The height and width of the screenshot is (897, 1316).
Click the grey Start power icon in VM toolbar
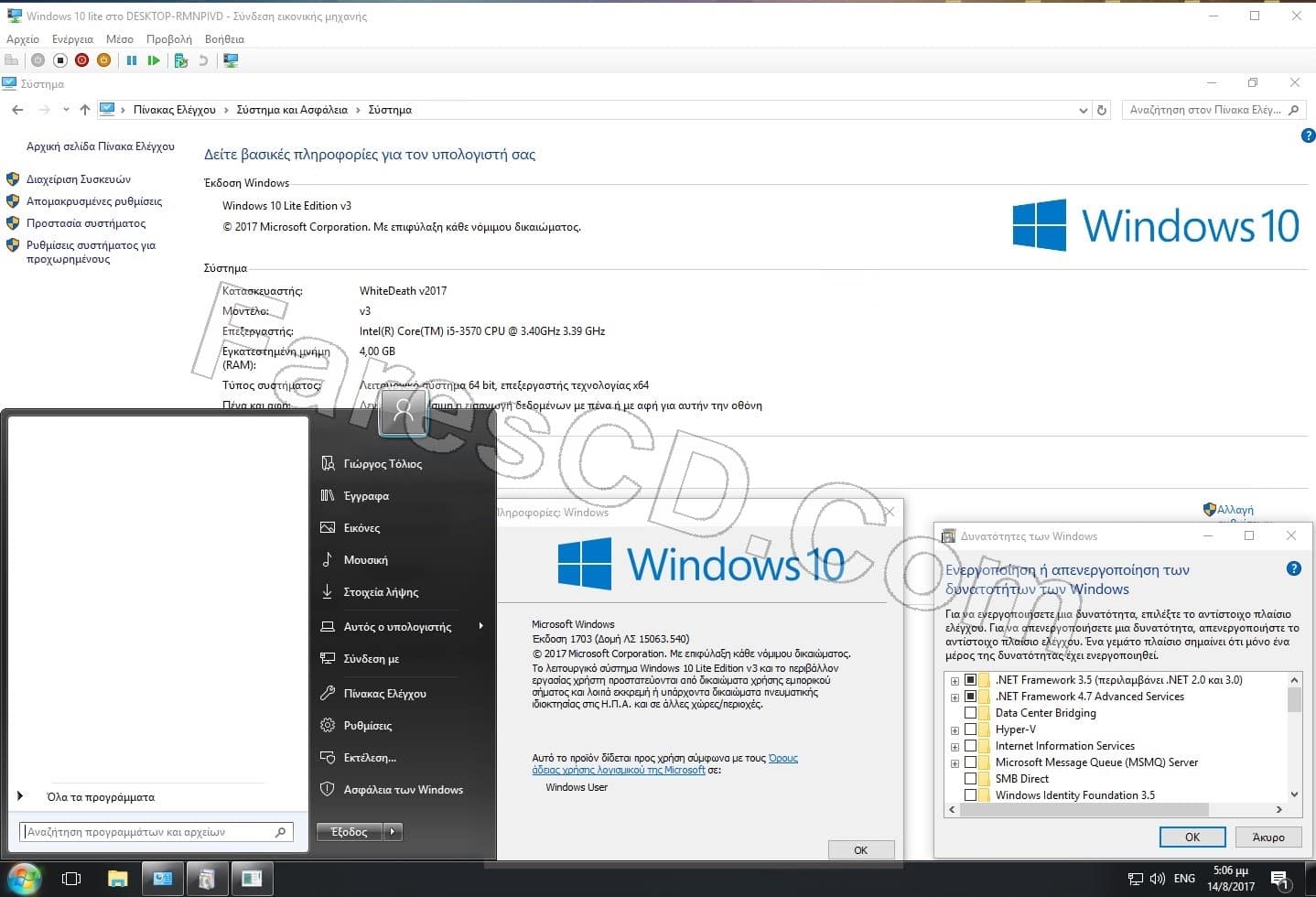(x=38, y=60)
